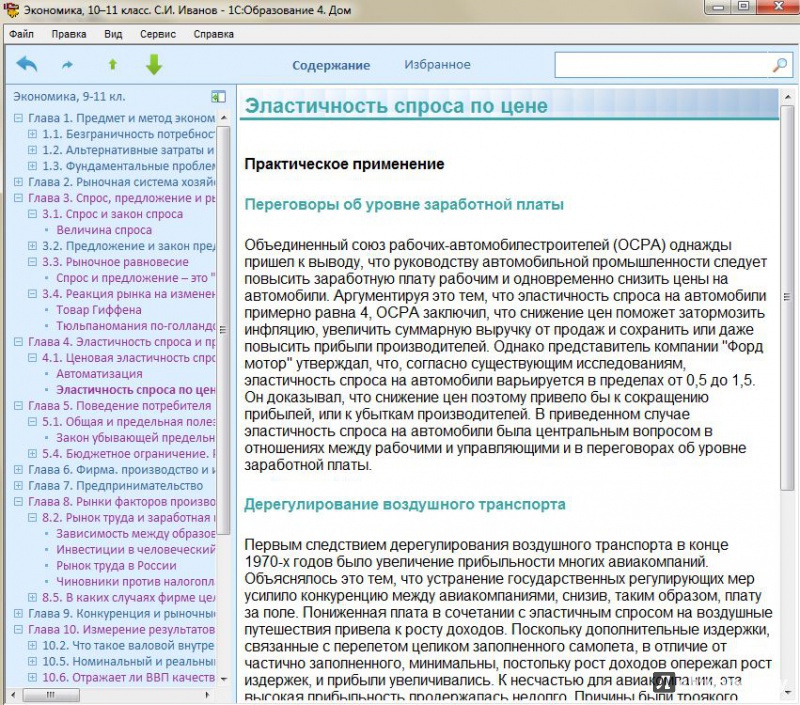This screenshot has height=705, width=800.
Task: Open the Вид menu
Action: (x=113, y=34)
